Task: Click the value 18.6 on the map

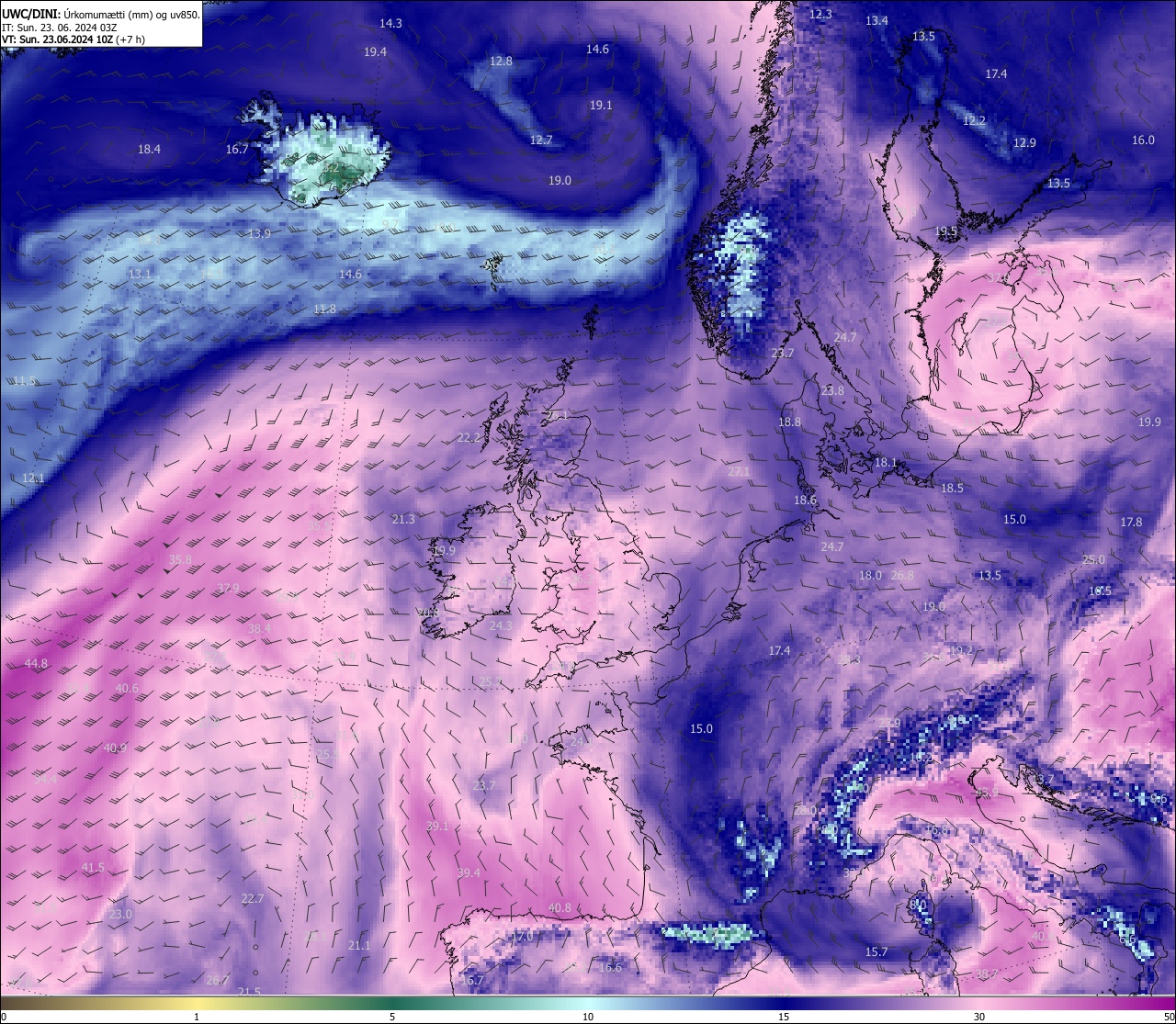Action: pyautogui.click(x=805, y=501)
